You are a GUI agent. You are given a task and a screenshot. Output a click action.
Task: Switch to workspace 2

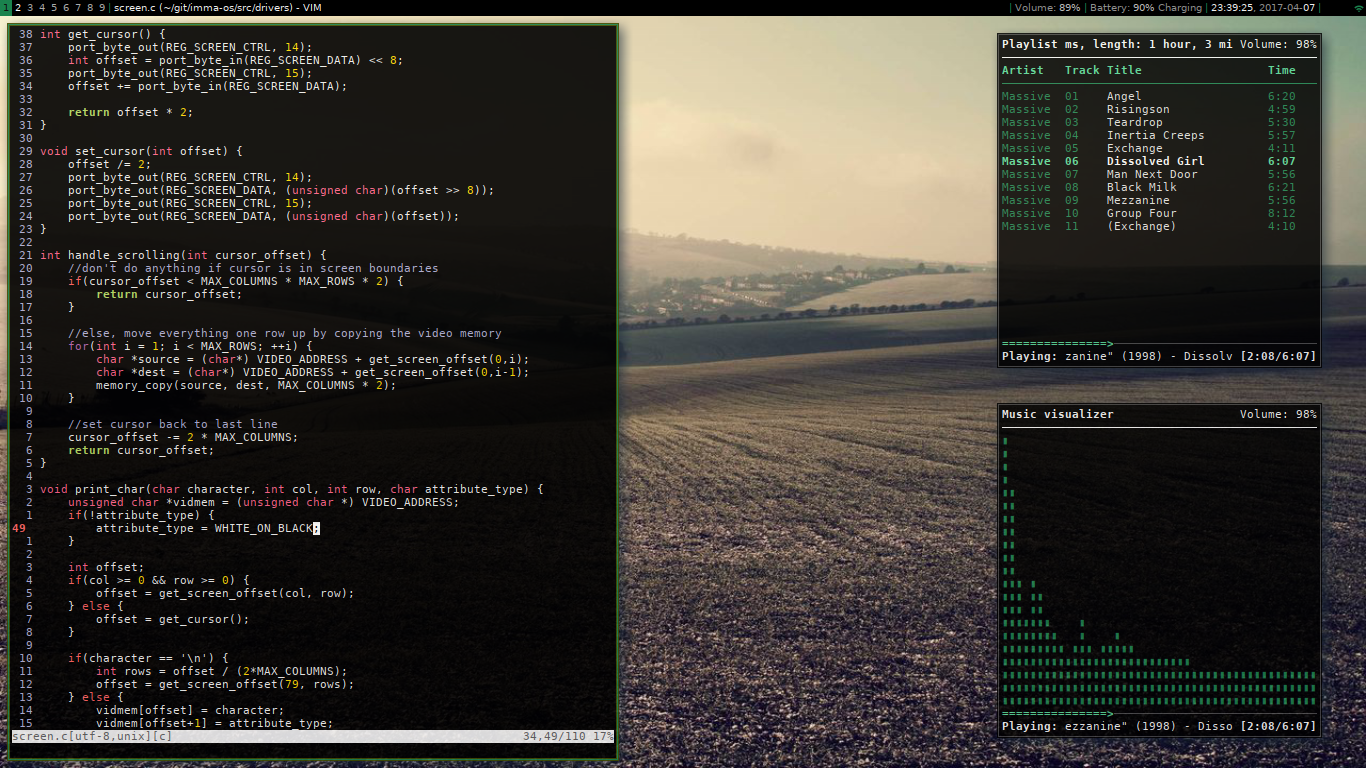[17, 7]
